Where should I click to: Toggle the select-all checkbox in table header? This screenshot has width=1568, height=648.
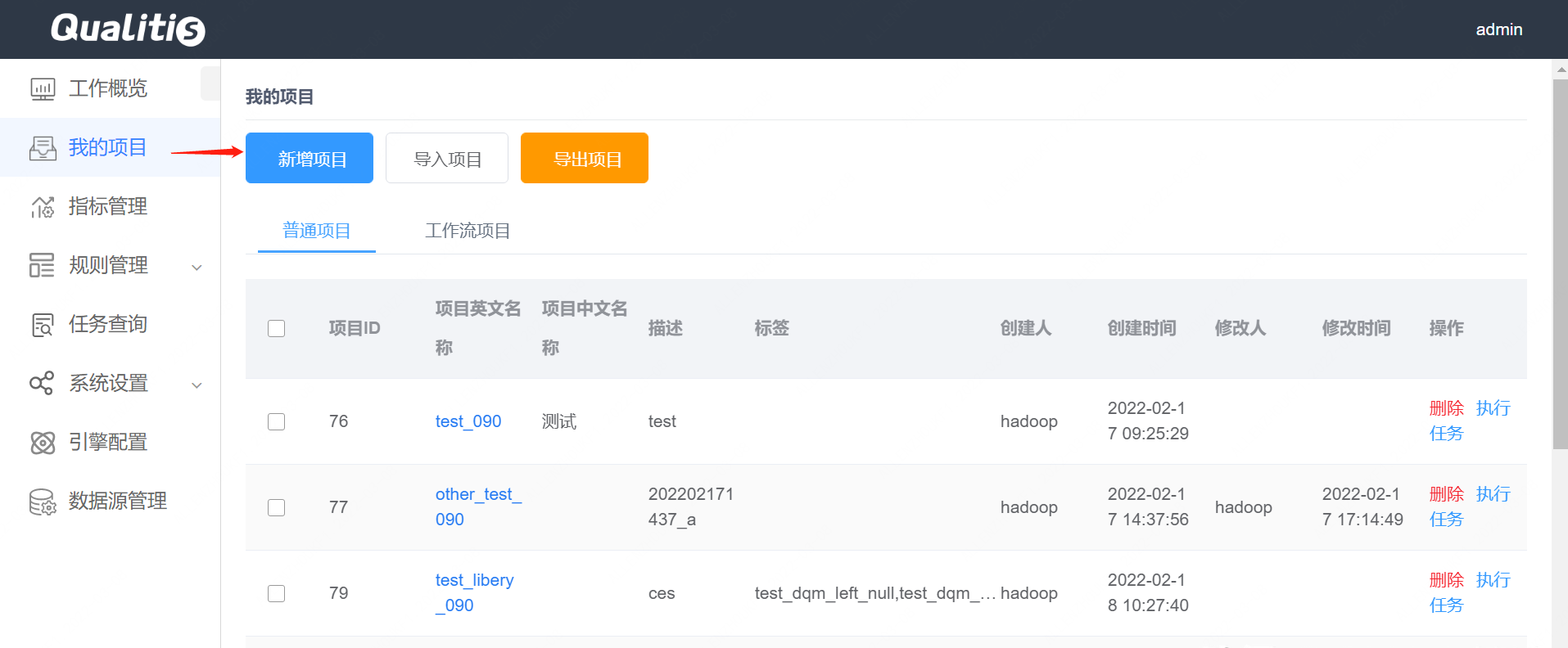tap(277, 328)
